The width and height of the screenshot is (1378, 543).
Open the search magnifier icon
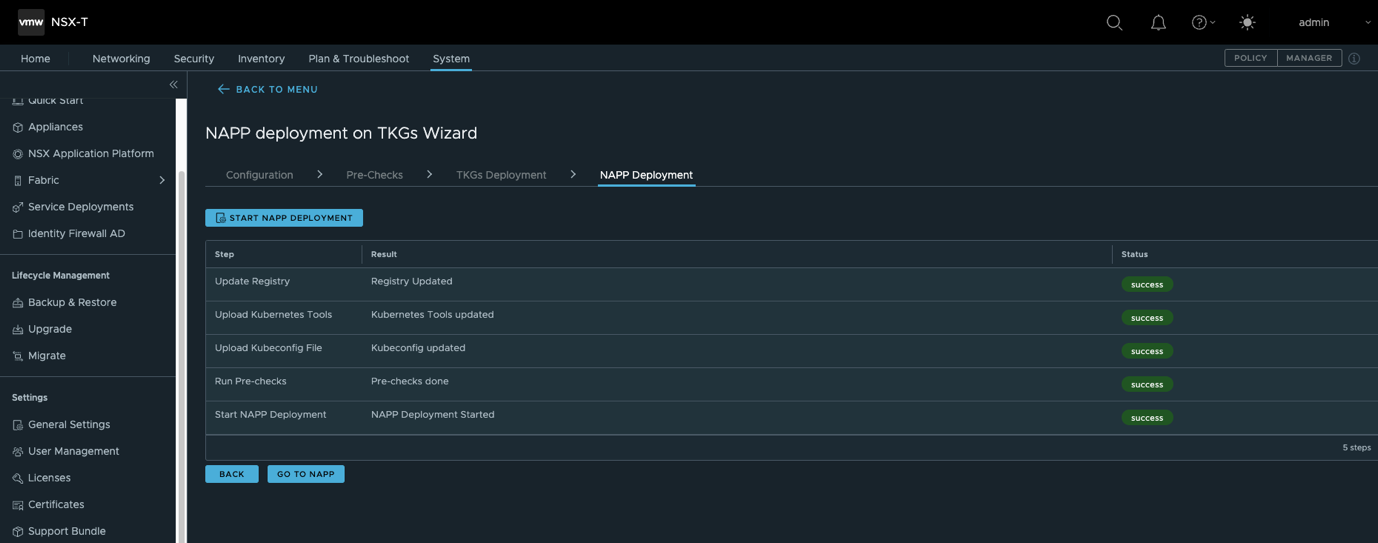[1114, 22]
